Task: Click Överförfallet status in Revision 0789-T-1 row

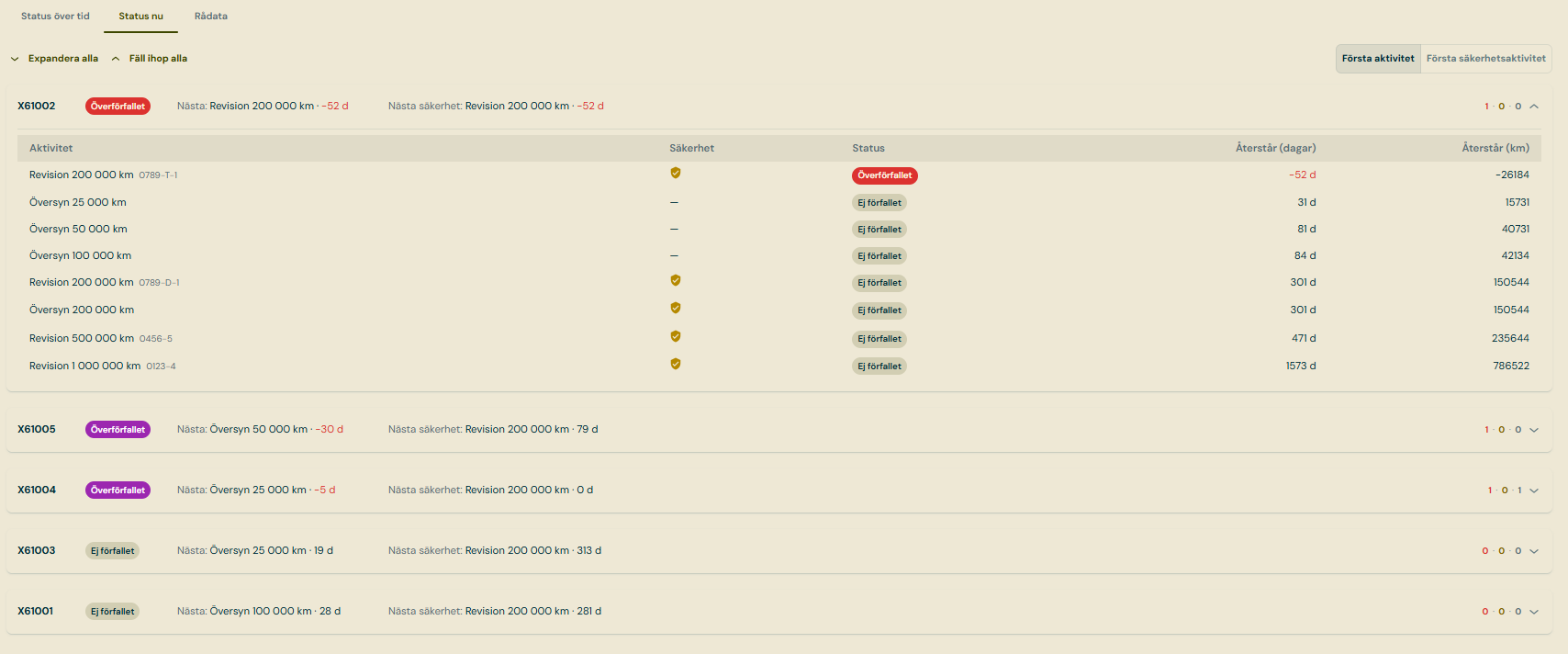Action: pos(885,175)
